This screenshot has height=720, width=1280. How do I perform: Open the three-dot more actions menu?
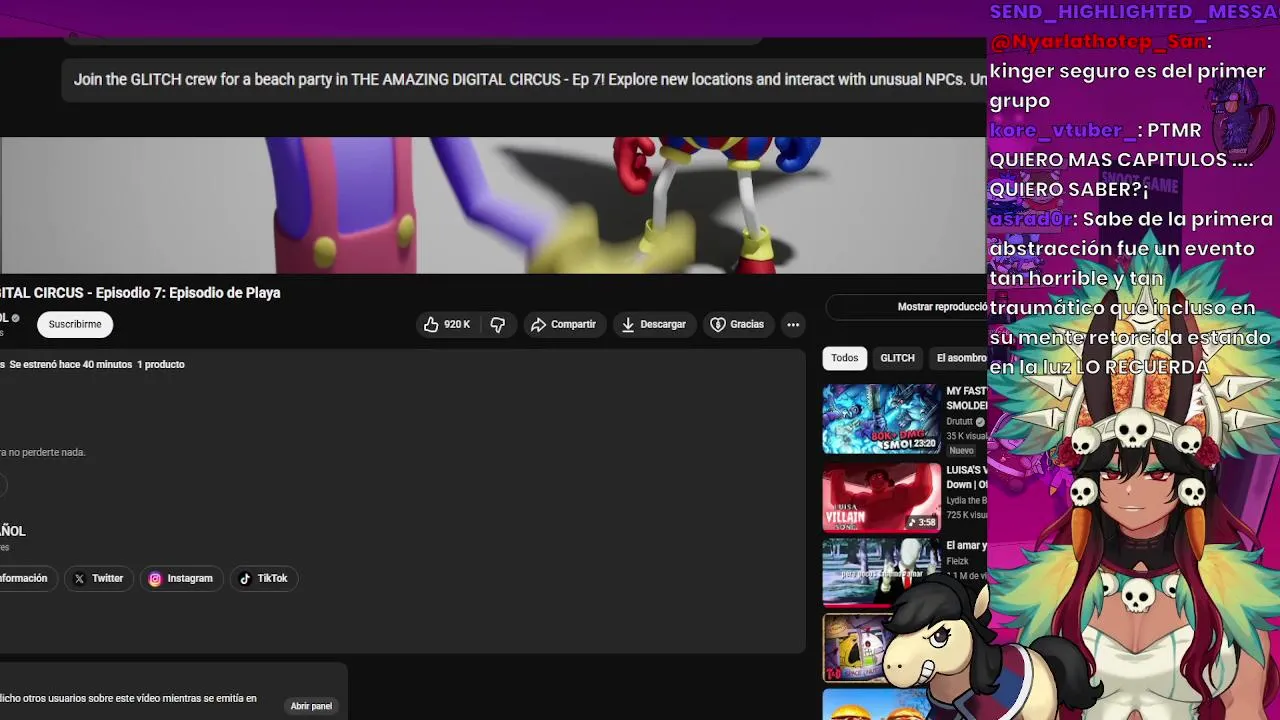[793, 324]
